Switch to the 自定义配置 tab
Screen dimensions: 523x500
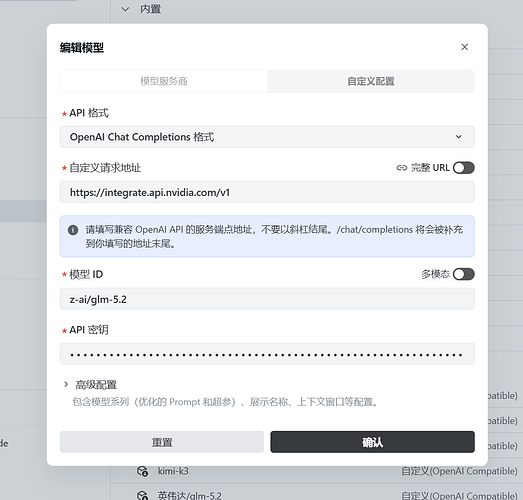click(x=371, y=81)
